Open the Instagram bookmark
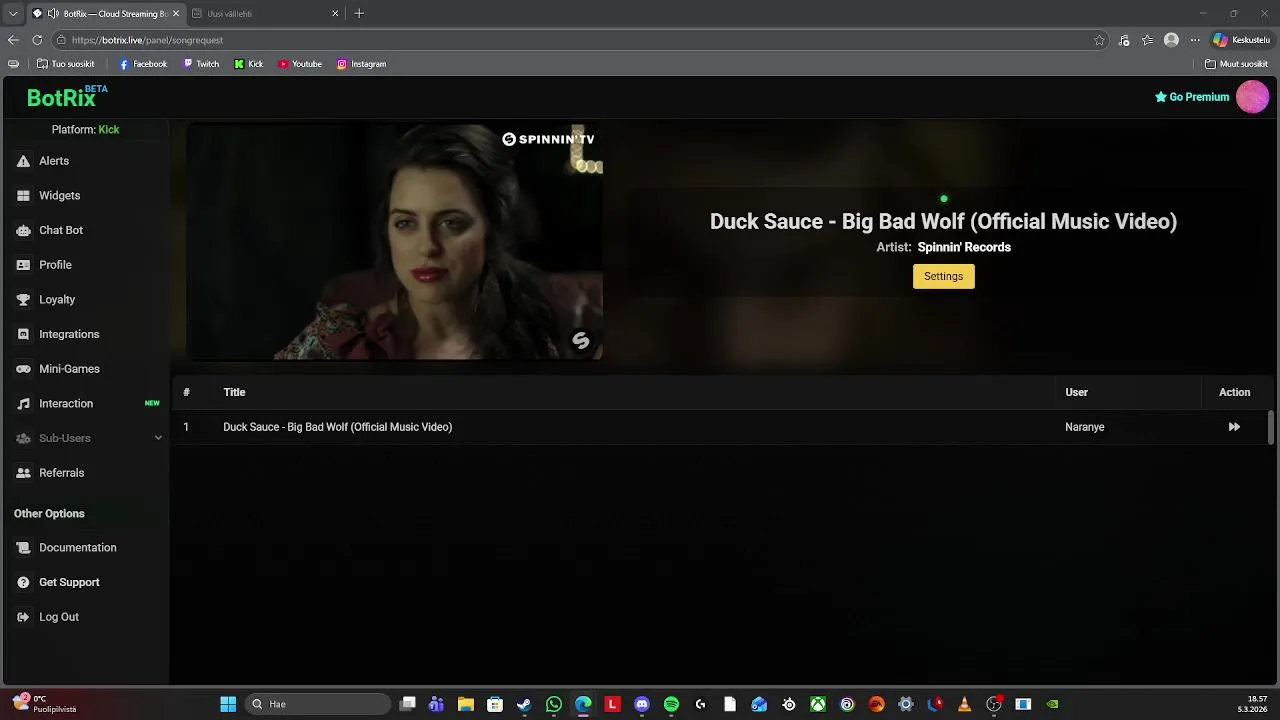Screen dimensions: 1280x720 [361, 64]
